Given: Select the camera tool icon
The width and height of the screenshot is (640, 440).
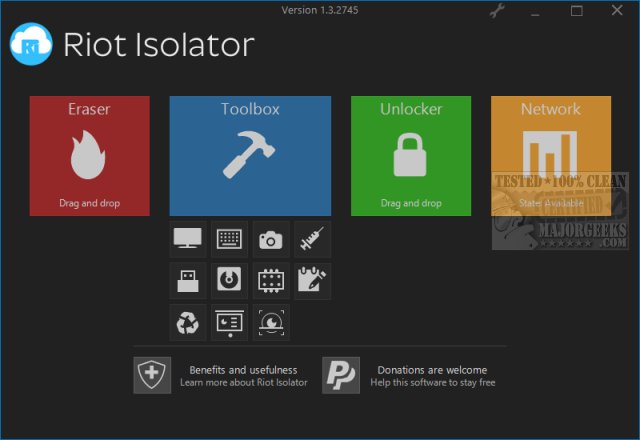Looking at the screenshot, I should [x=271, y=239].
